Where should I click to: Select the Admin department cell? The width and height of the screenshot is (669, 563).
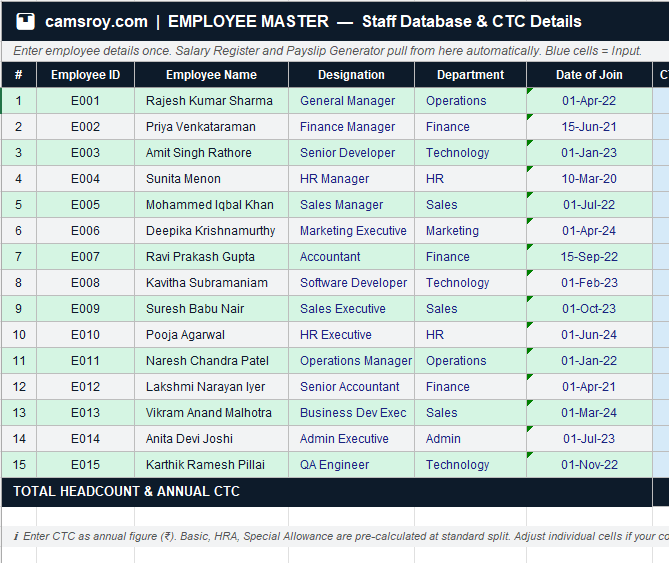tap(470, 439)
